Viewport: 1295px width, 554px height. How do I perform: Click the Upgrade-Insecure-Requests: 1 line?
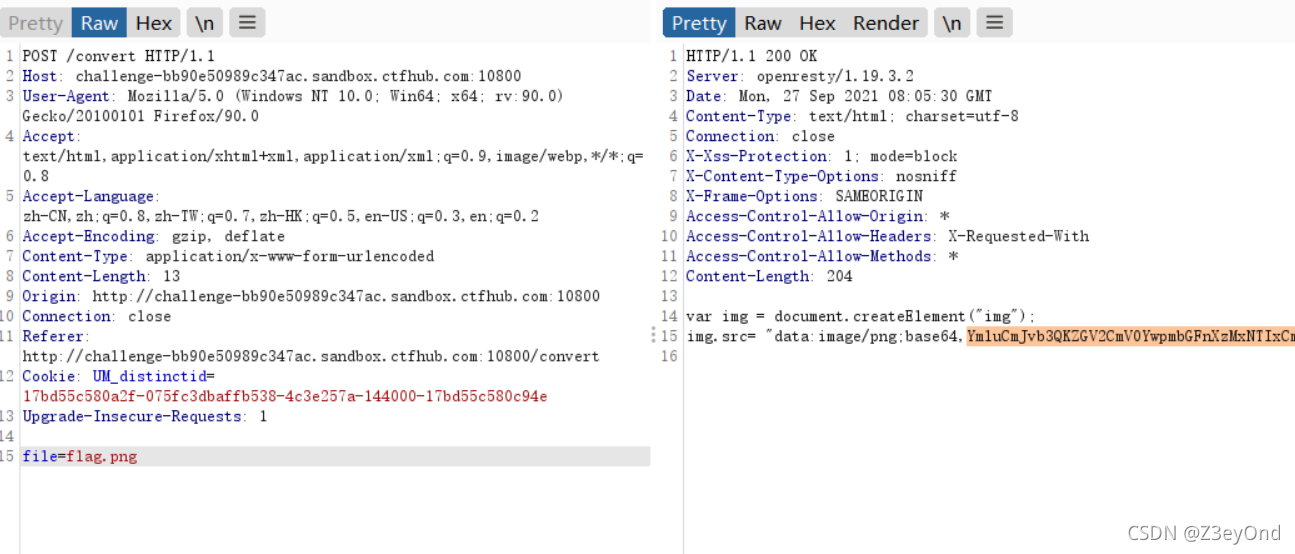(145, 416)
